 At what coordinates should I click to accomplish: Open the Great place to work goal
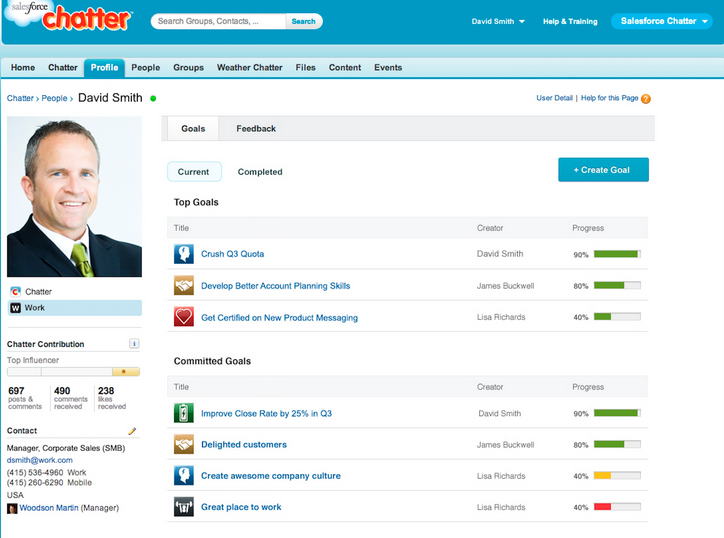pos(241,507)
